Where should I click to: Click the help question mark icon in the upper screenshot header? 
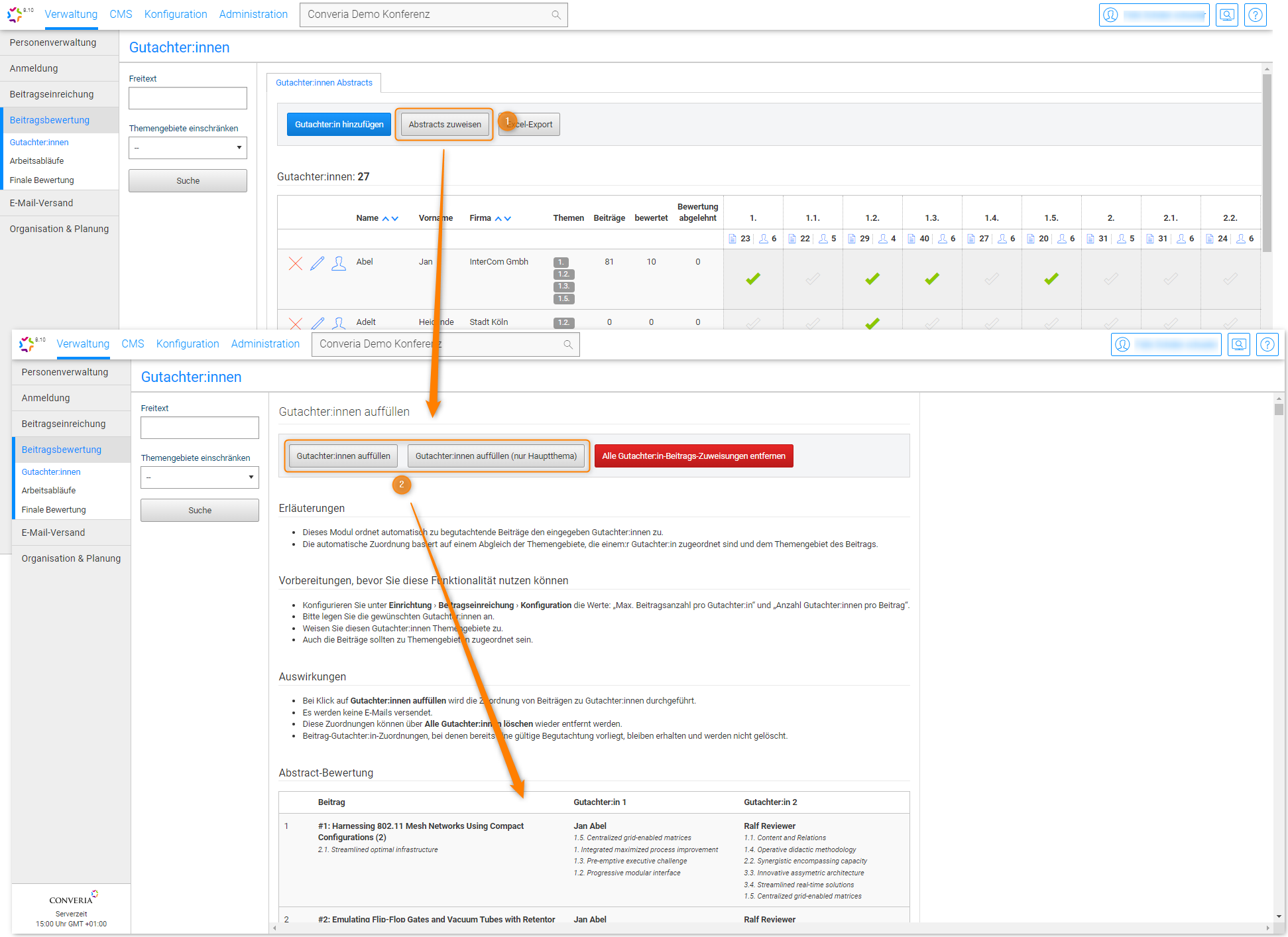tap(1256, 15)
